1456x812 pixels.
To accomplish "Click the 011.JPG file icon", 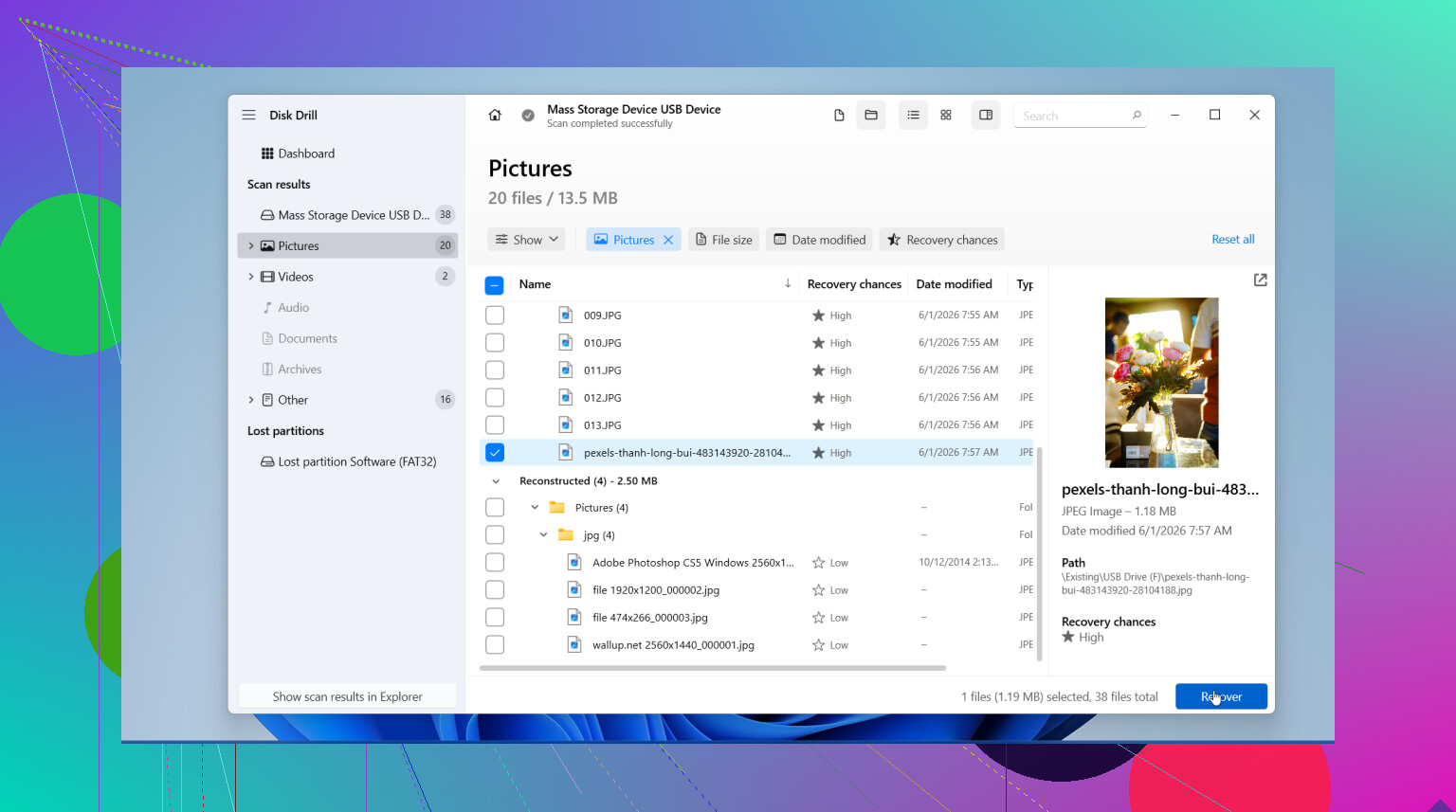I will coord(566,370).
